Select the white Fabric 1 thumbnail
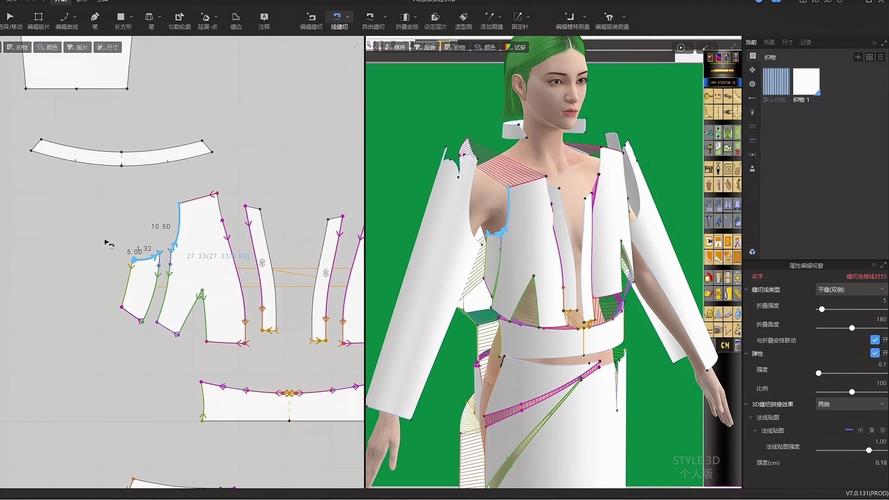The image size is (889, 500). click(806, 81)
